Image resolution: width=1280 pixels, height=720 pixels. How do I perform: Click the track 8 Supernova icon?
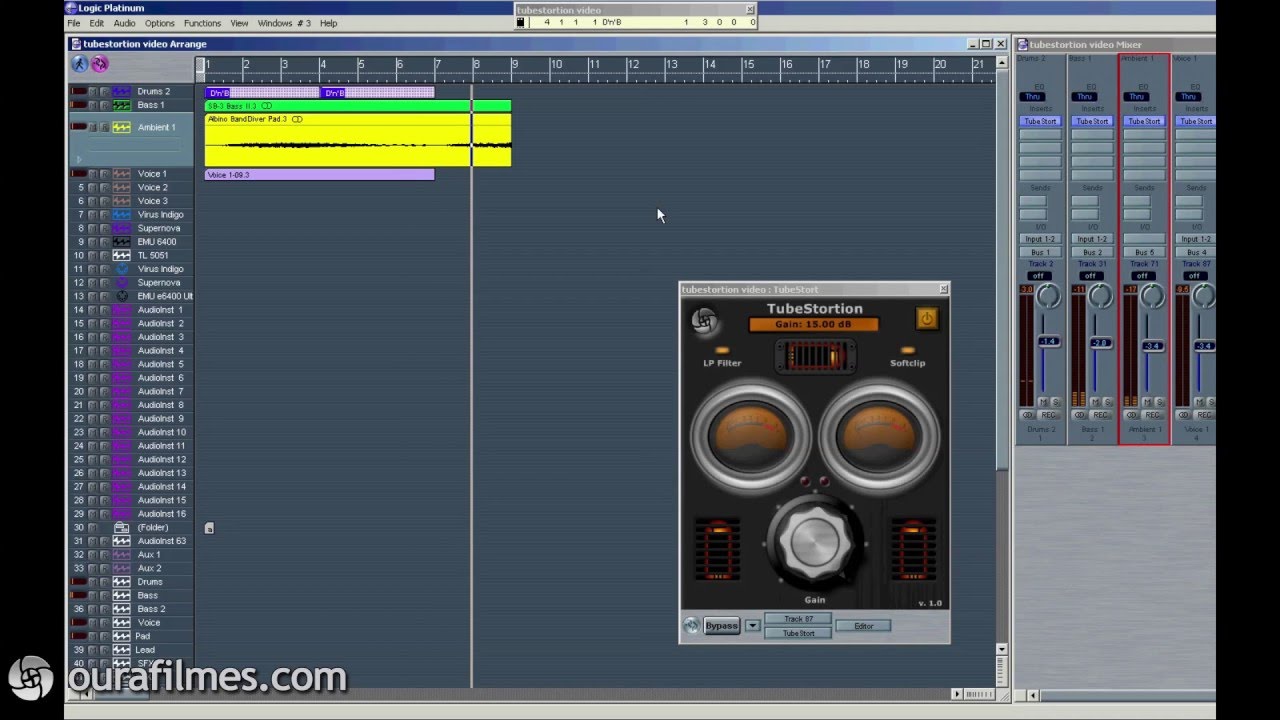[x=121, y=228]
